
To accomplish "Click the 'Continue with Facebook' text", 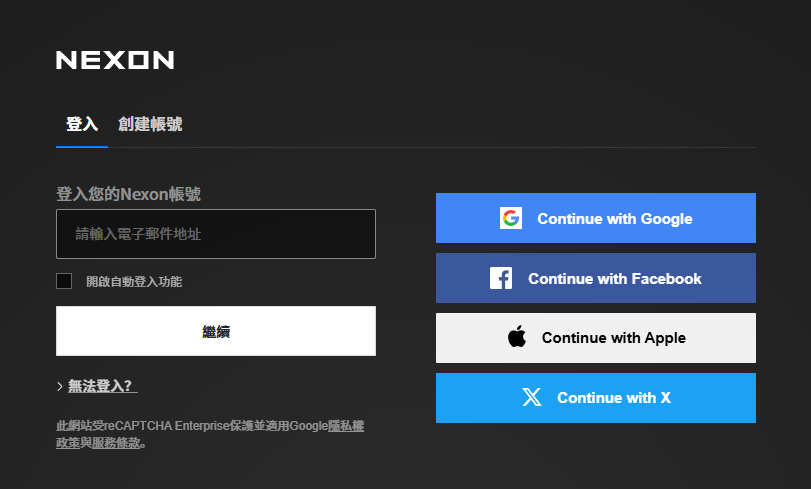I will (x=615, y=278).
